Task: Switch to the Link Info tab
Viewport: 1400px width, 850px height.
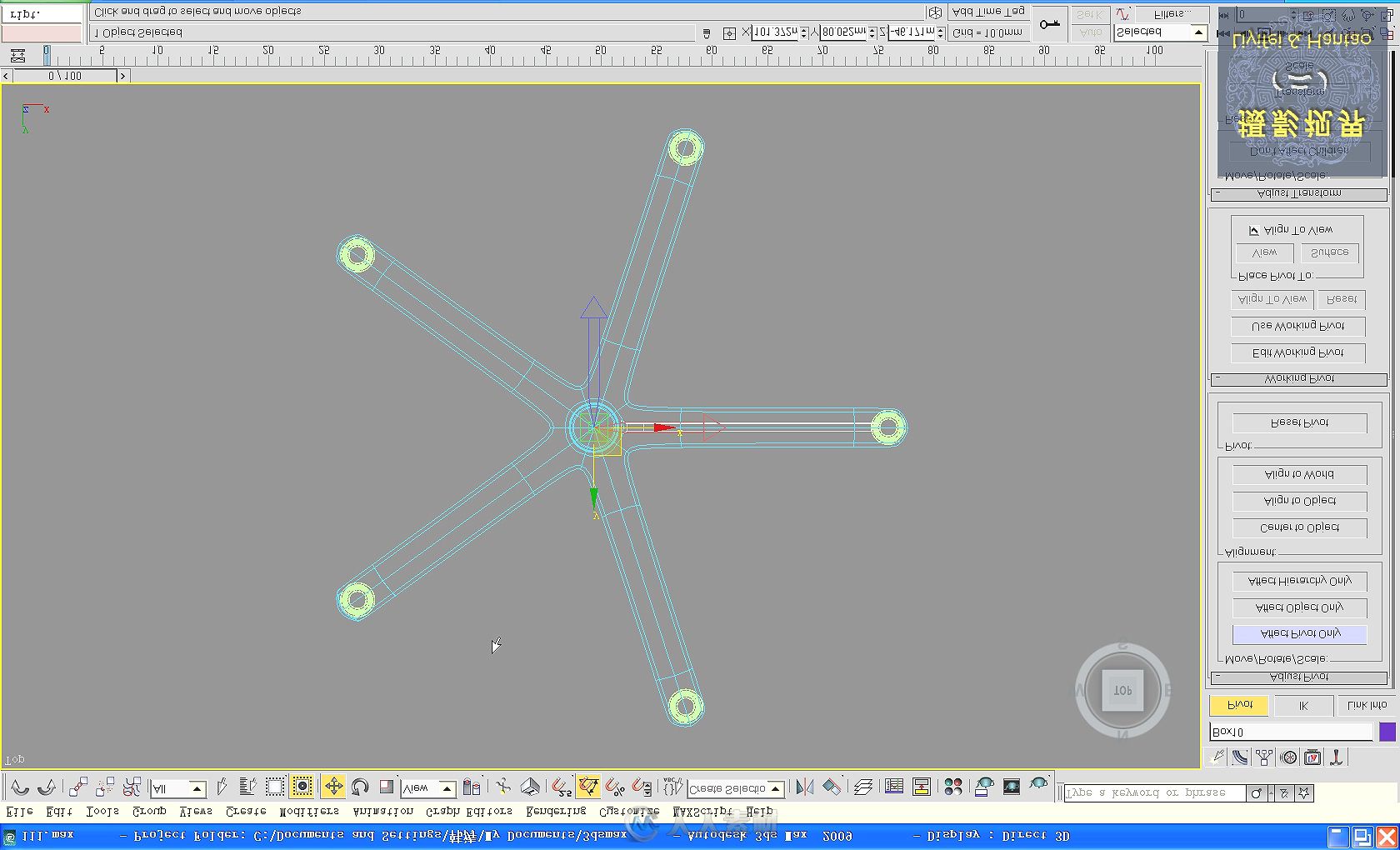Action: pyautogui.click(x=1367, y=706)
